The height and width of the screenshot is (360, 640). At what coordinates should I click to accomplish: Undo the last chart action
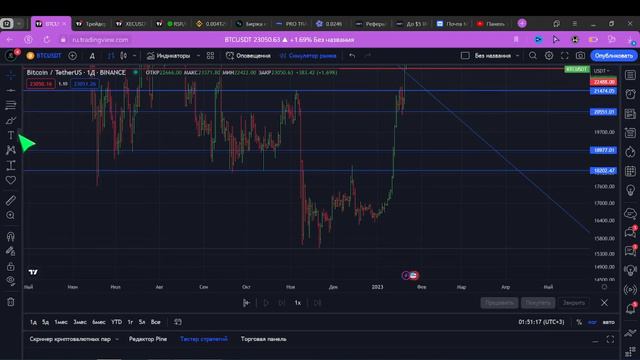coord(352,56)
